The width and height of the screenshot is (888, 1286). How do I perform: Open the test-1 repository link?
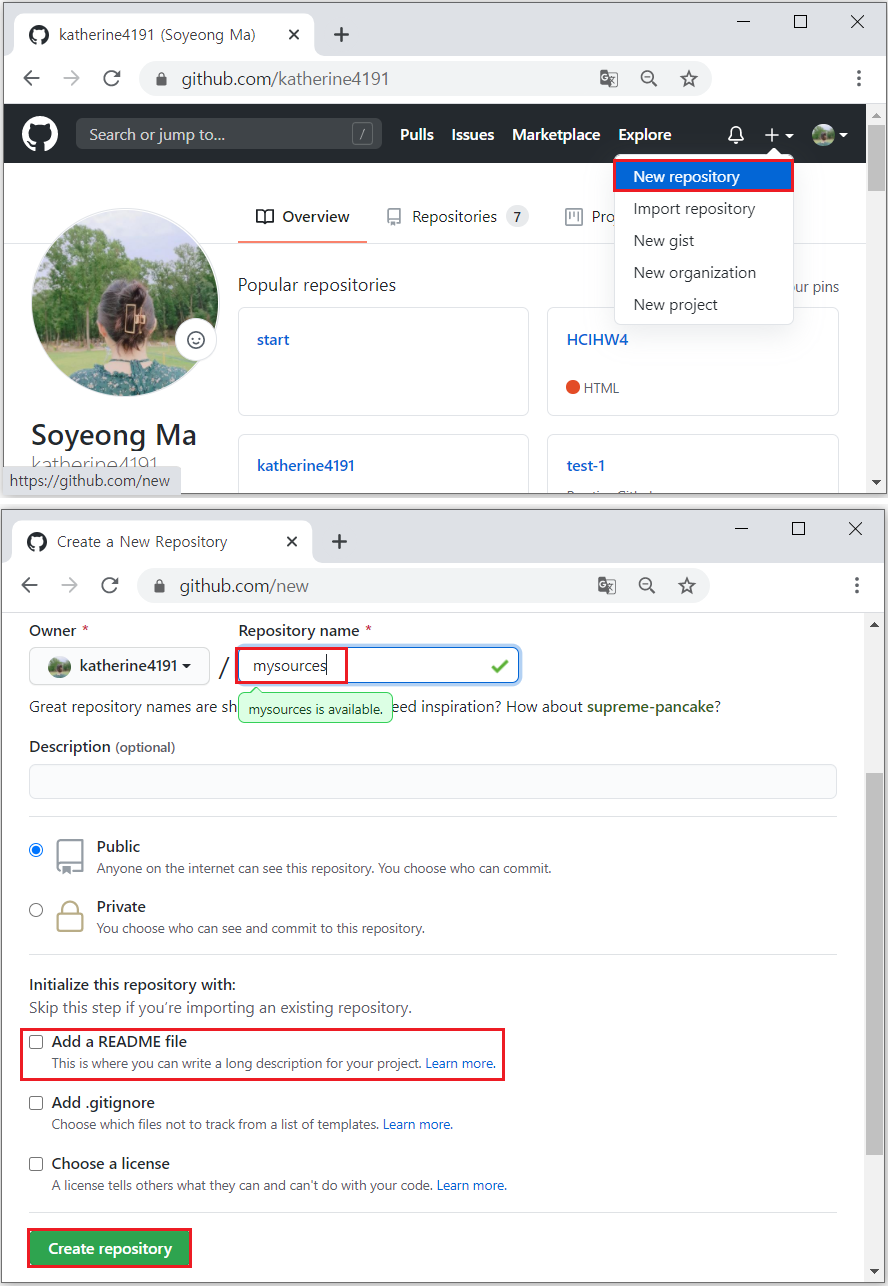coord(586,465)
